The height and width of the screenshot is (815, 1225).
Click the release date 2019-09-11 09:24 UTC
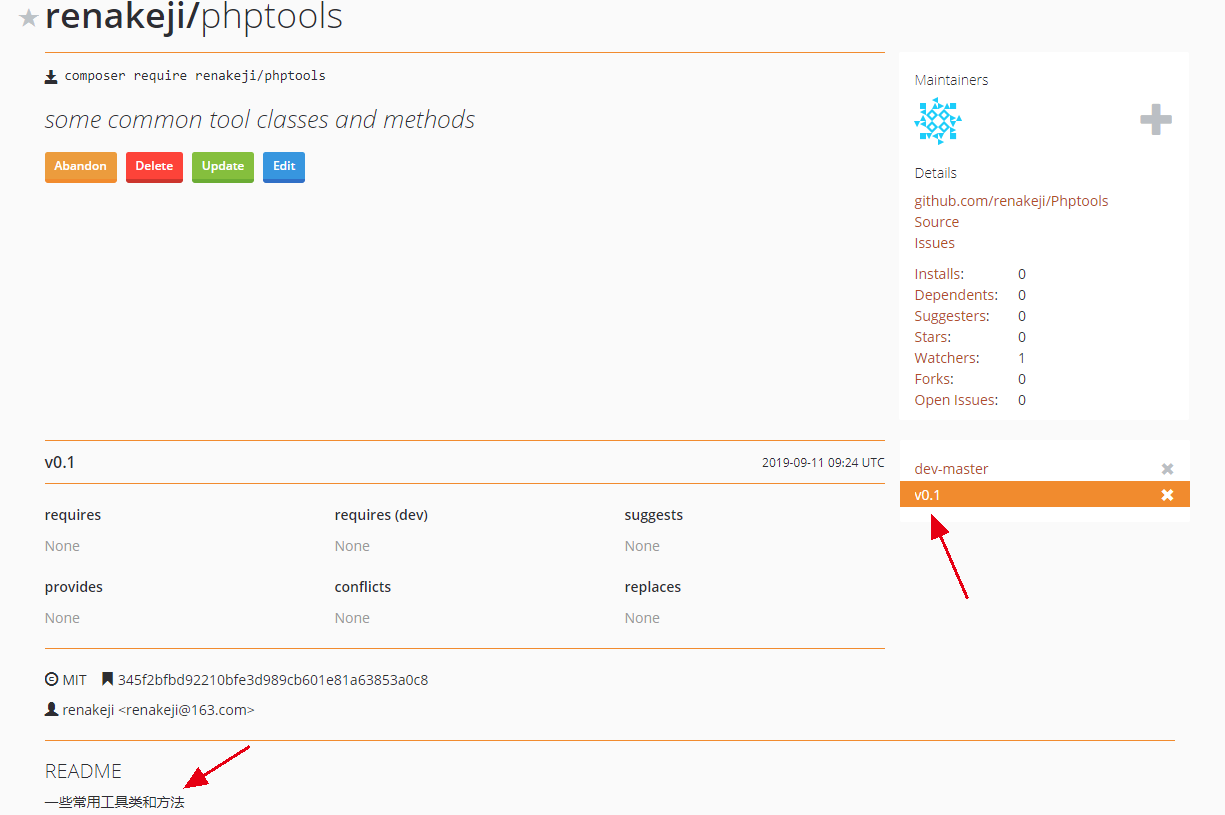(x=823, y=463)
